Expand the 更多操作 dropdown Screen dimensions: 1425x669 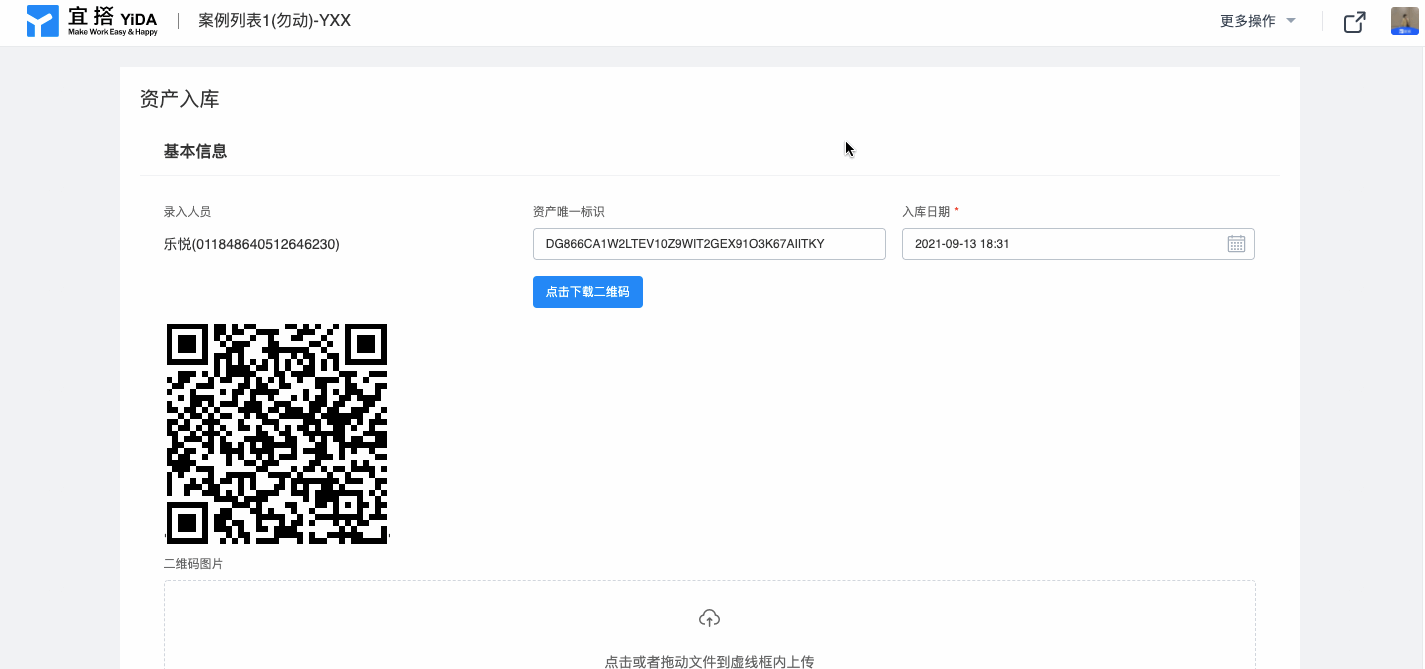pos(1258,21)
